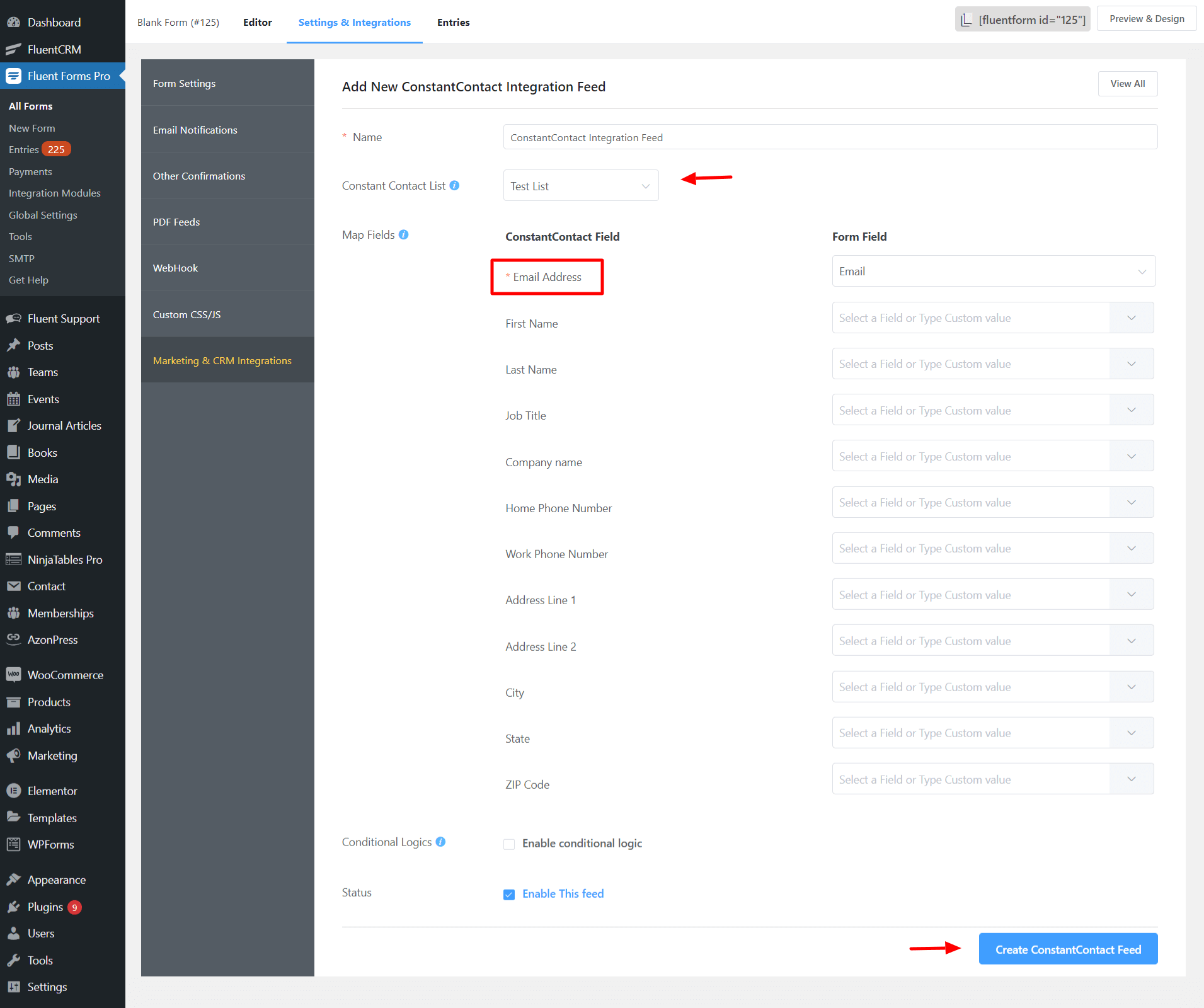Click the NinjaTables Pro icon
The height and width of the screenshot is (1008, 1204).
tap(13, 559)
